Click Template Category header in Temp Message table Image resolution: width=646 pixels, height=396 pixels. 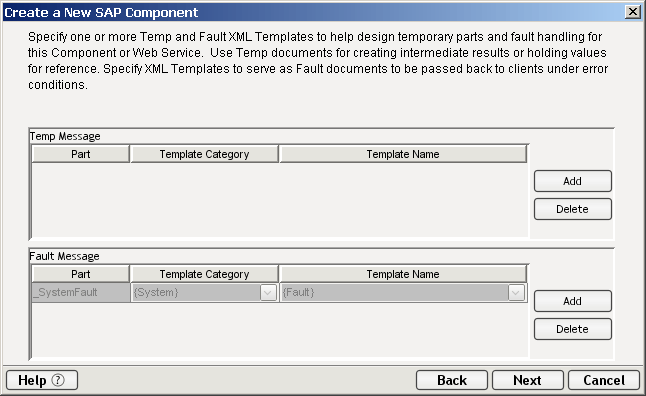(x=204, y=154)
